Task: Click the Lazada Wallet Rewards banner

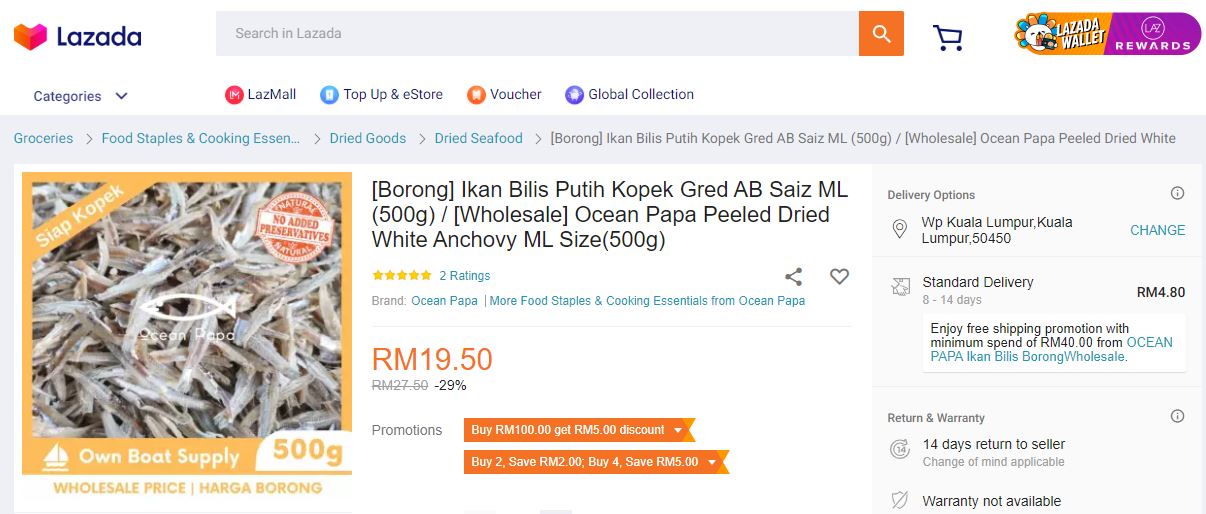Action: tap(1107, 34)
